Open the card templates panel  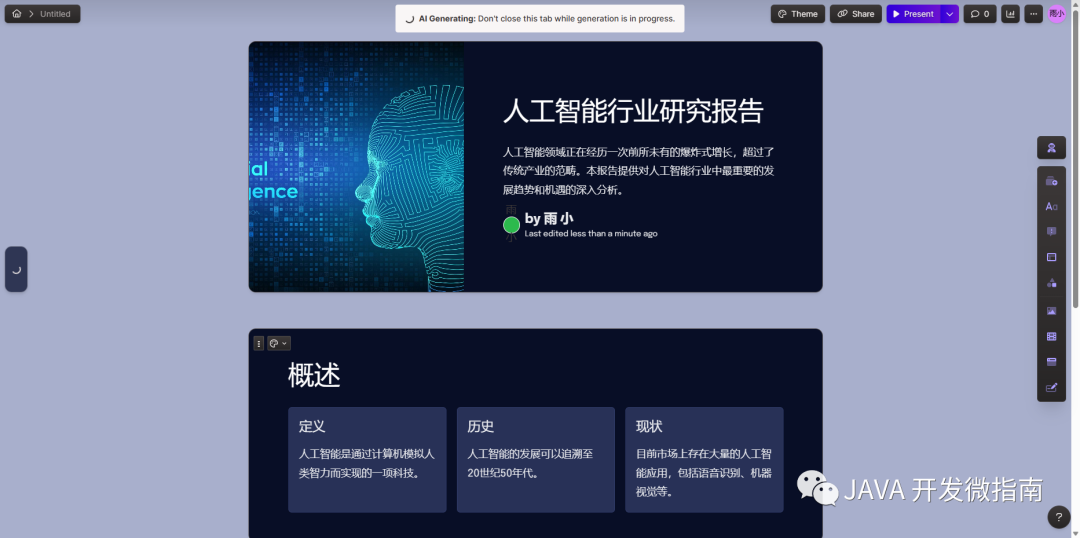[x=1051, y=181]
